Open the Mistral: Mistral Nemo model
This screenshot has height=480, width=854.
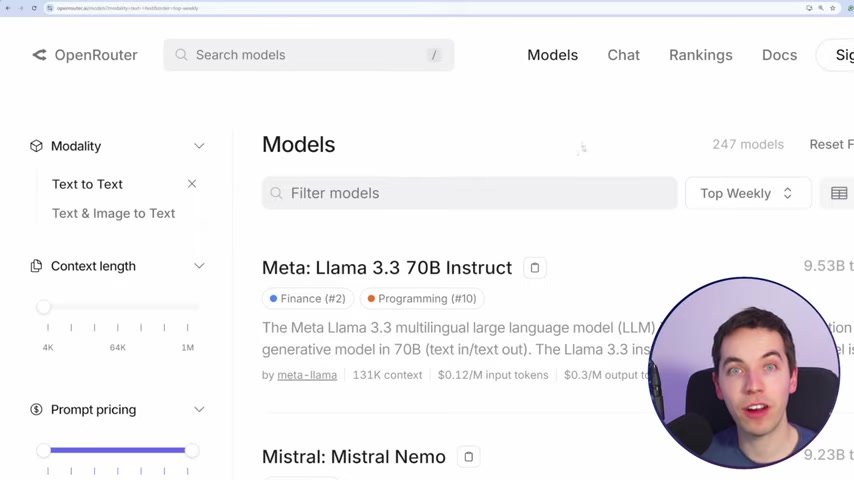(353, 457)
